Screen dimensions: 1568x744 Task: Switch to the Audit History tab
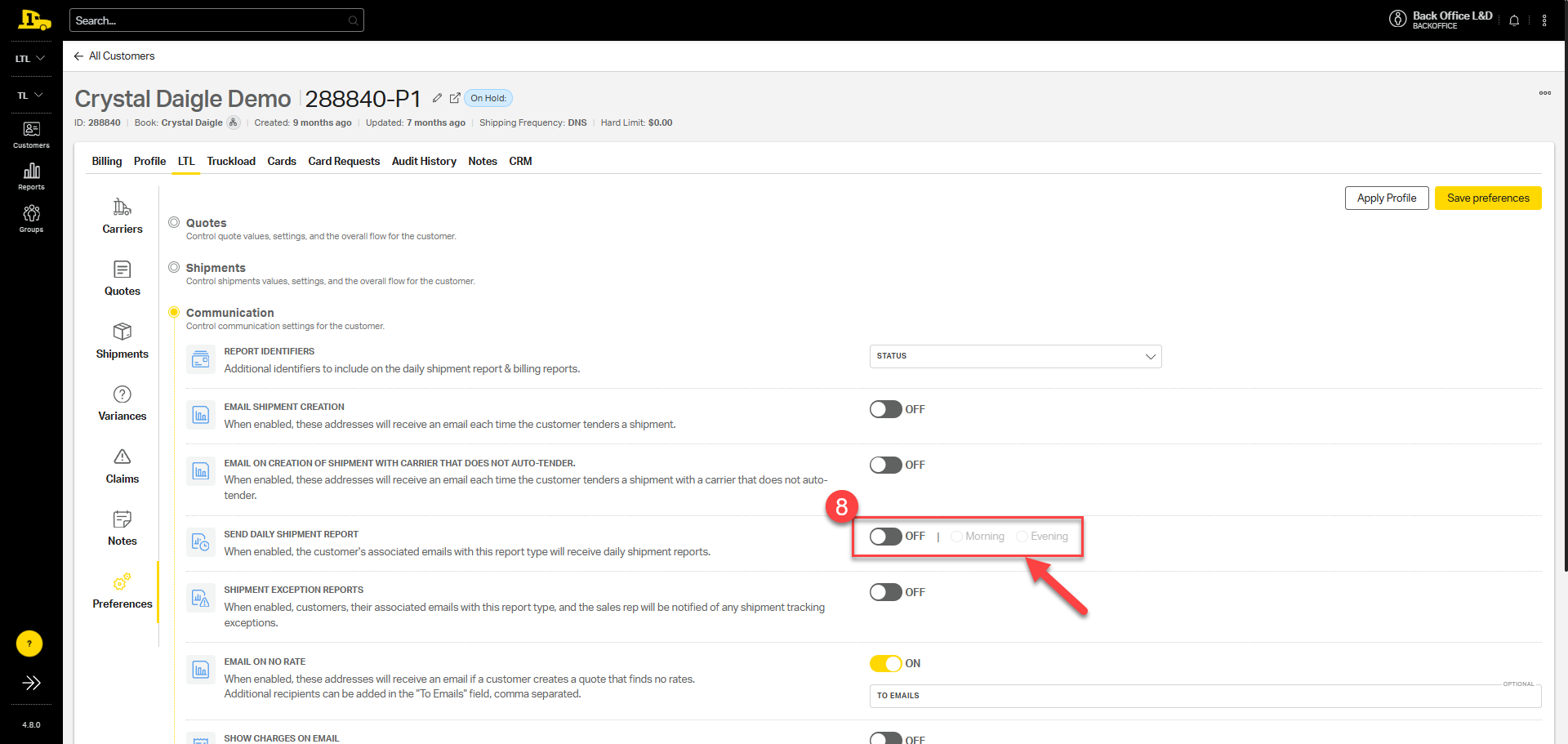click(424, 161)
